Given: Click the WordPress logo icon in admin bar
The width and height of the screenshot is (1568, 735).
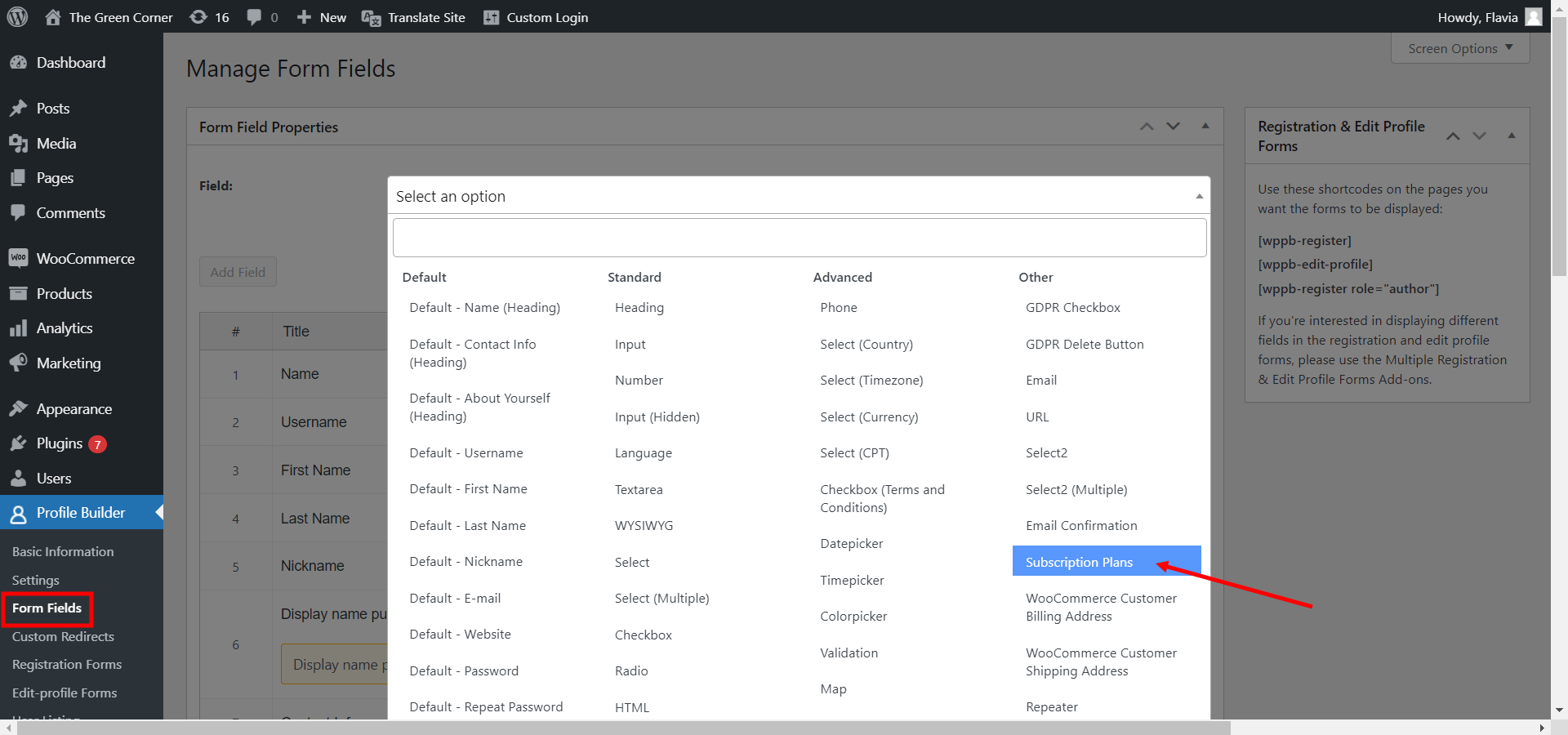Looking at the screenshot, I should pyautogui.click(x=17, y=17).
